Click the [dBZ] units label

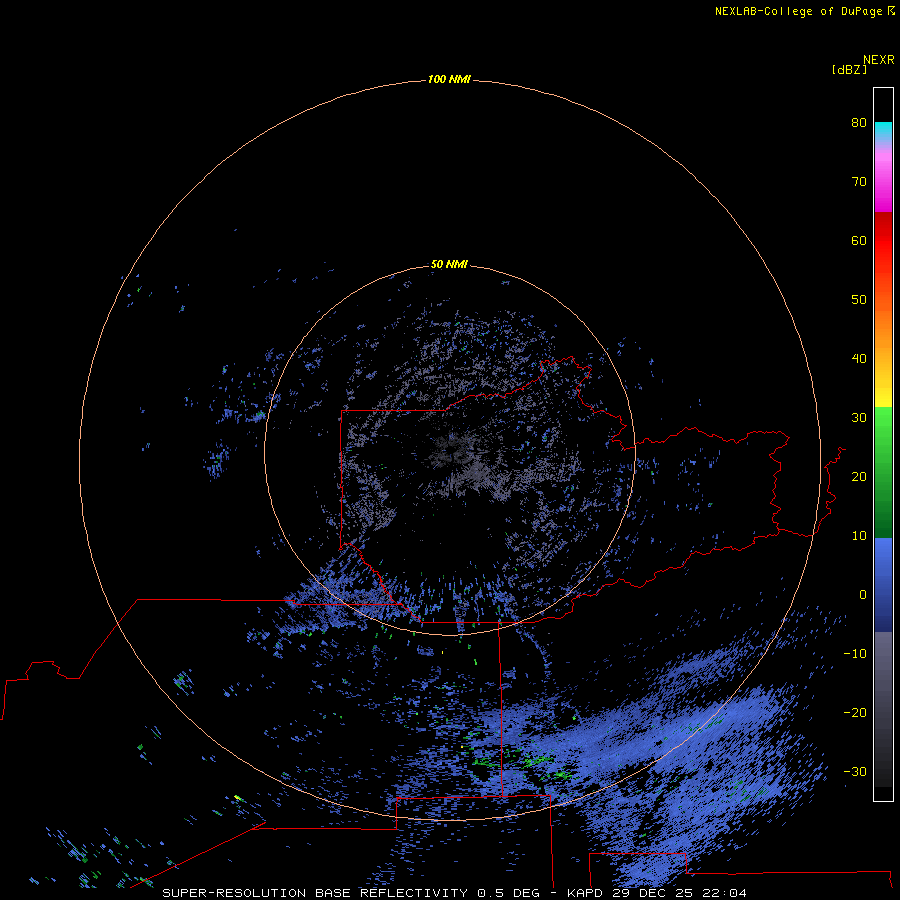849,70
